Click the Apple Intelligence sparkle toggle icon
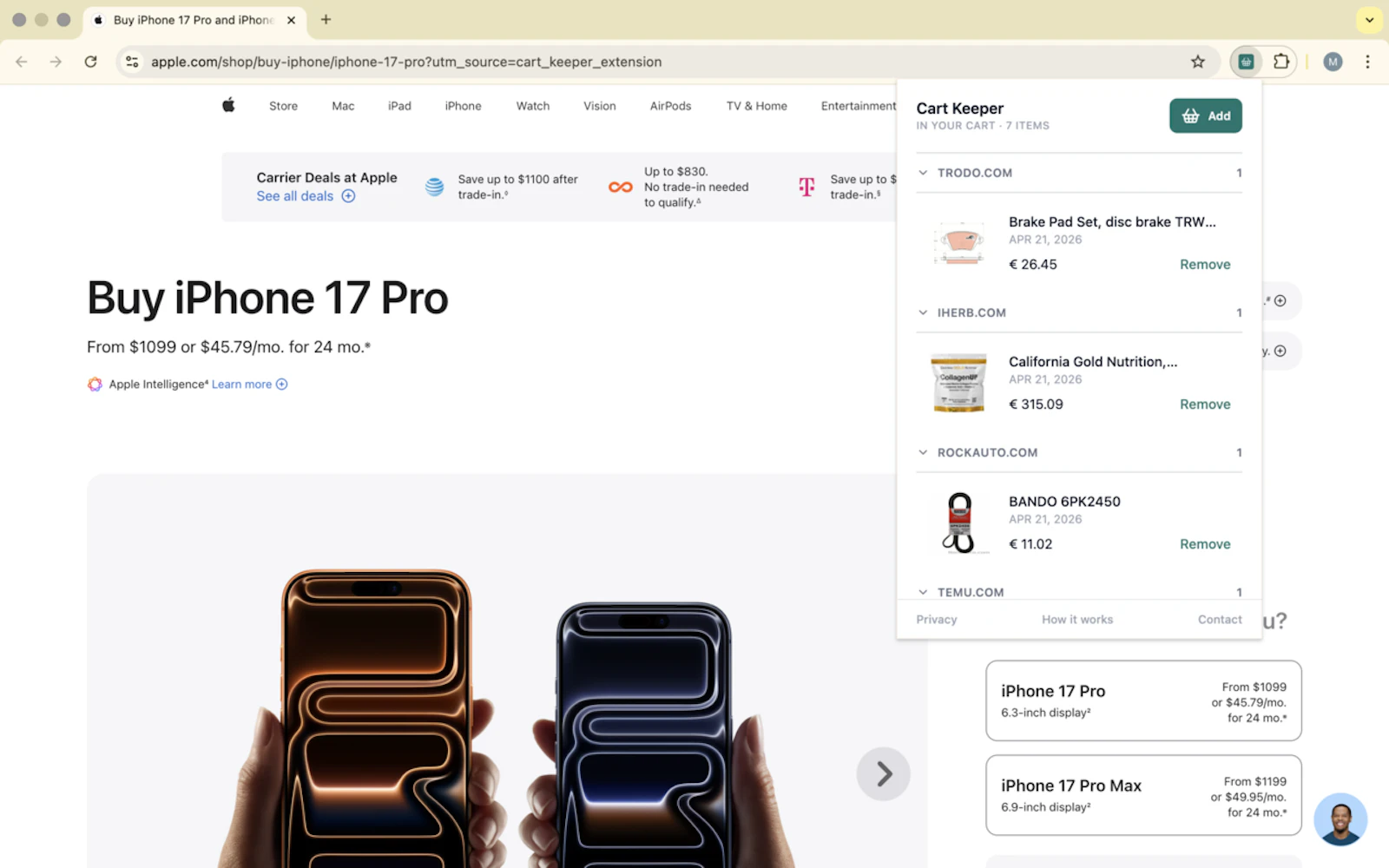 [x=94, y=384]
